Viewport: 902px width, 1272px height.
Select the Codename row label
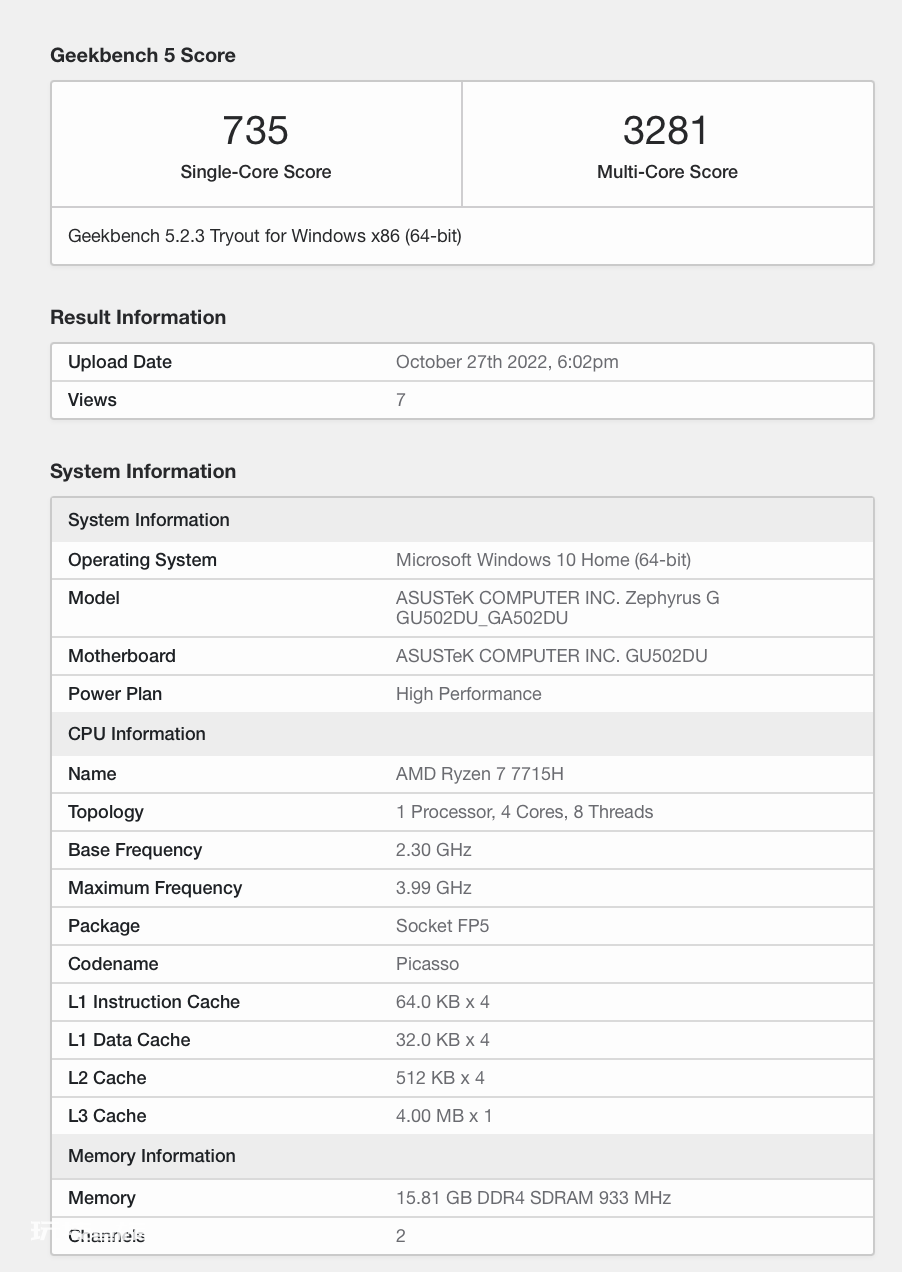click(113, 964)
